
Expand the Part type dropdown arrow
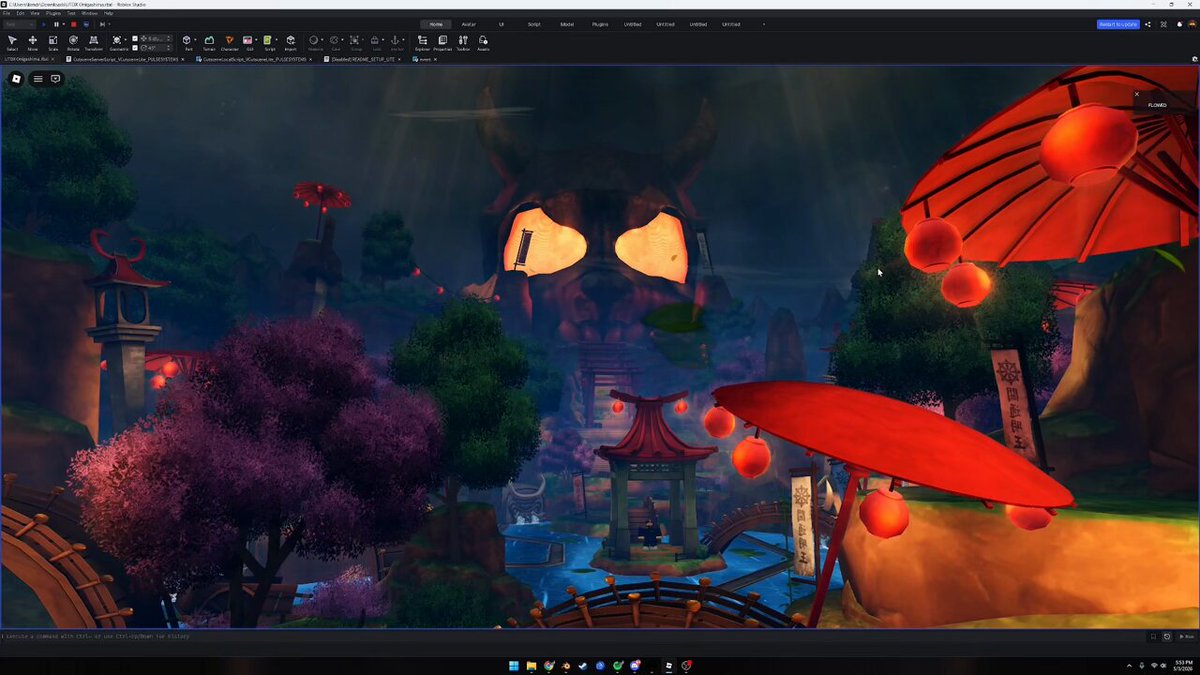click(195, 39)
